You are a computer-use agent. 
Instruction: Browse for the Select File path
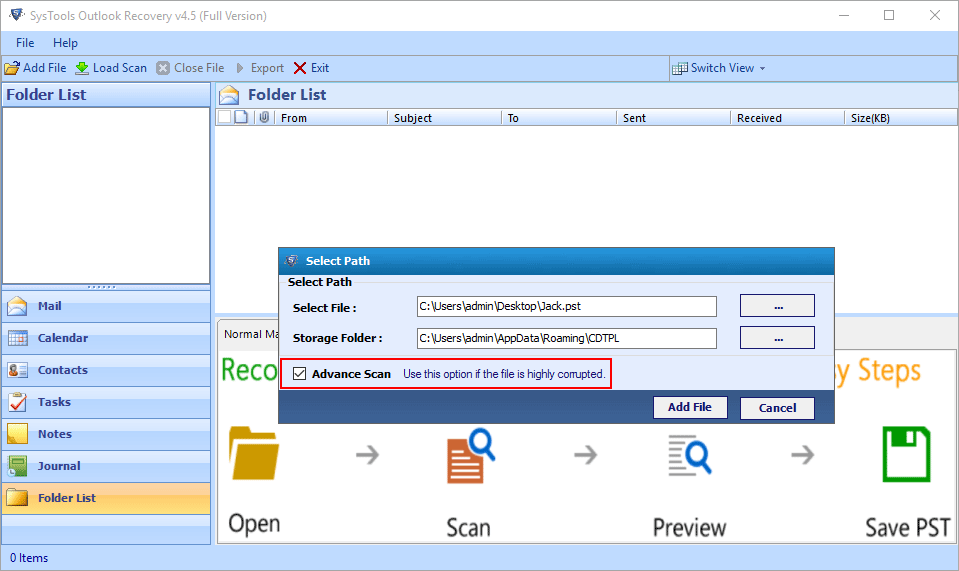point(777,306)
